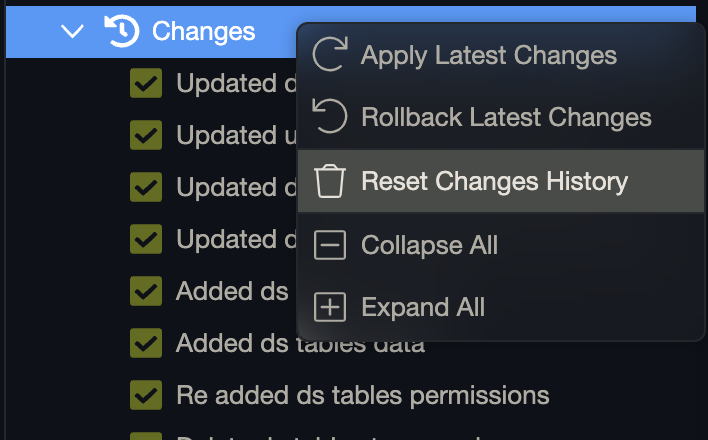Select Re added ds tables permissions entry
The height and width of the screenshot is (440, 708).
point(362,395)
